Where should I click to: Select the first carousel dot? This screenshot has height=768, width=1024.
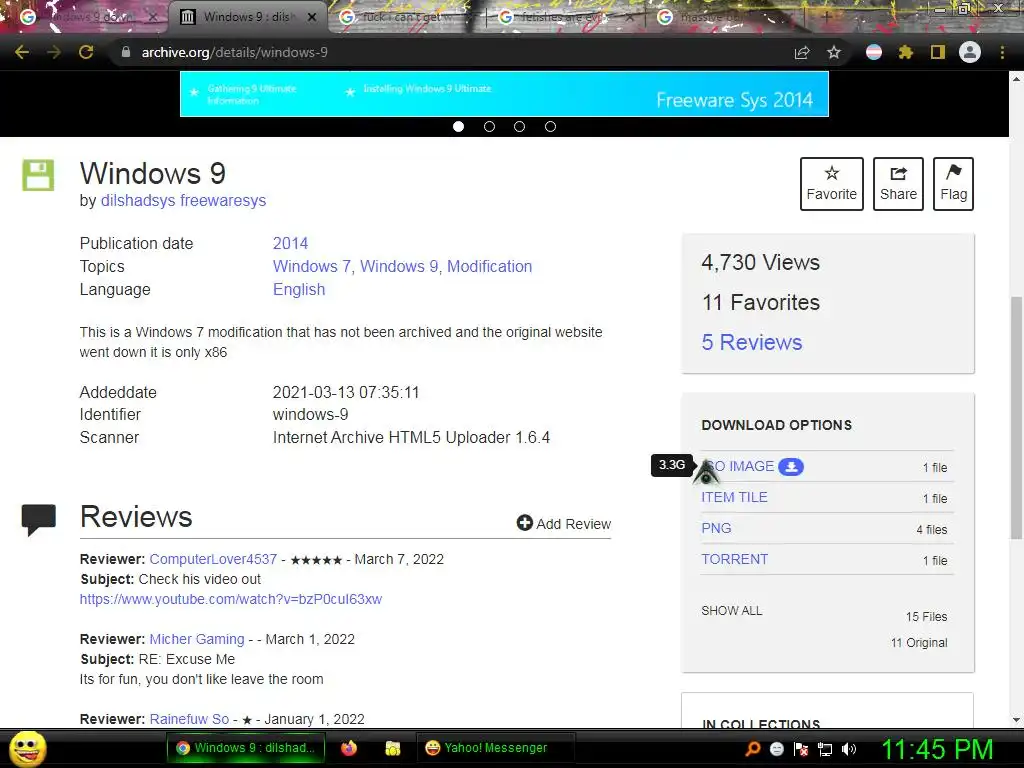click(x=458, y=127)
